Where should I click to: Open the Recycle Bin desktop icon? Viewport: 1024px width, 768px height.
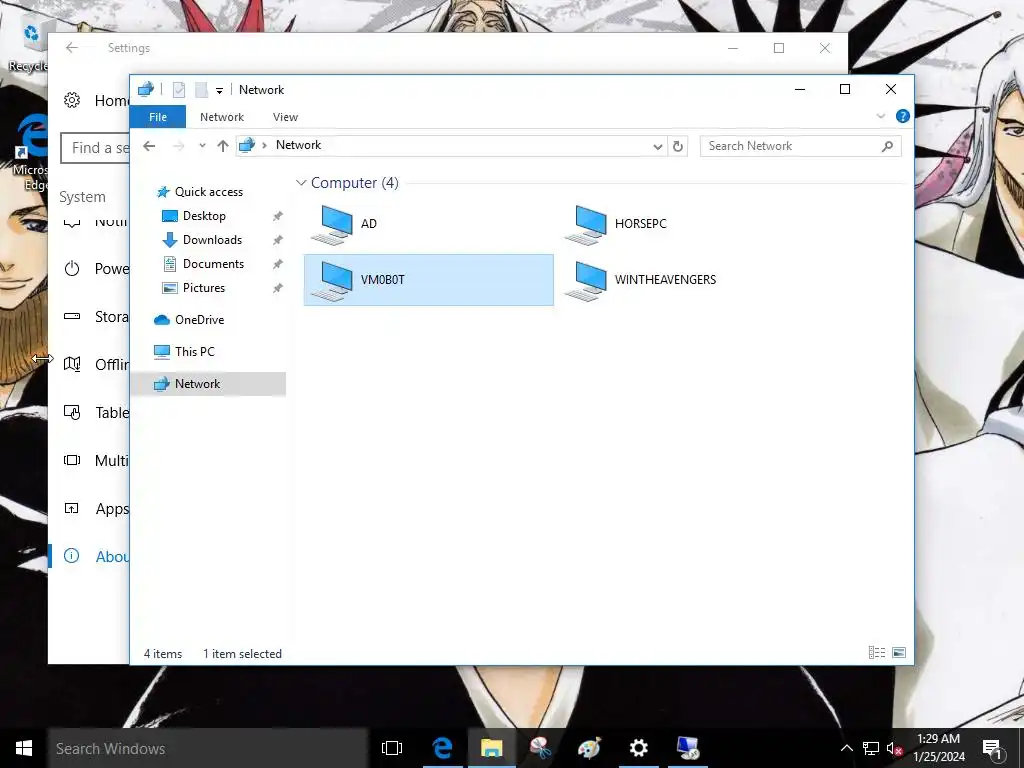(27, 46)
